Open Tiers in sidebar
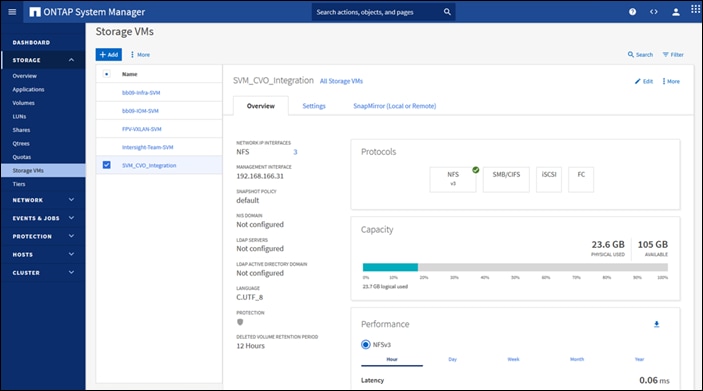The image size is (703, 391). (19, 184)
